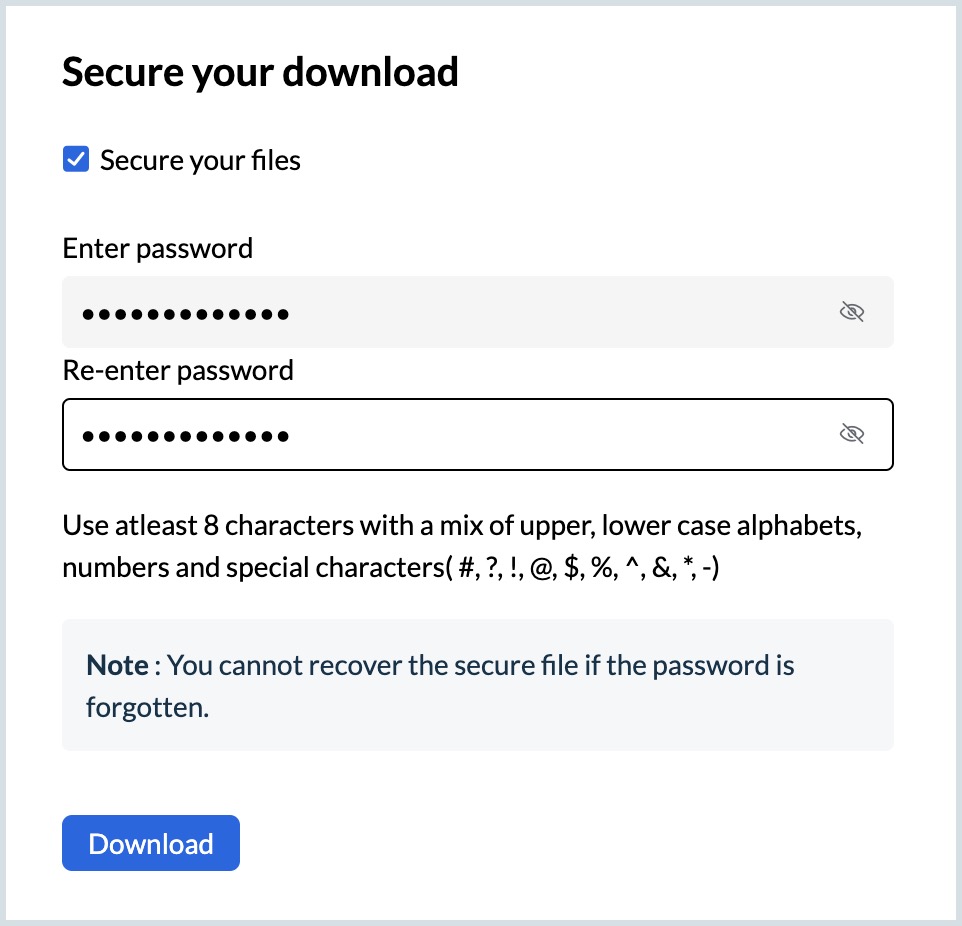Uncheck the Secure your files checkbox
This screenshot has width=962, height=926.
pos(76,160)
